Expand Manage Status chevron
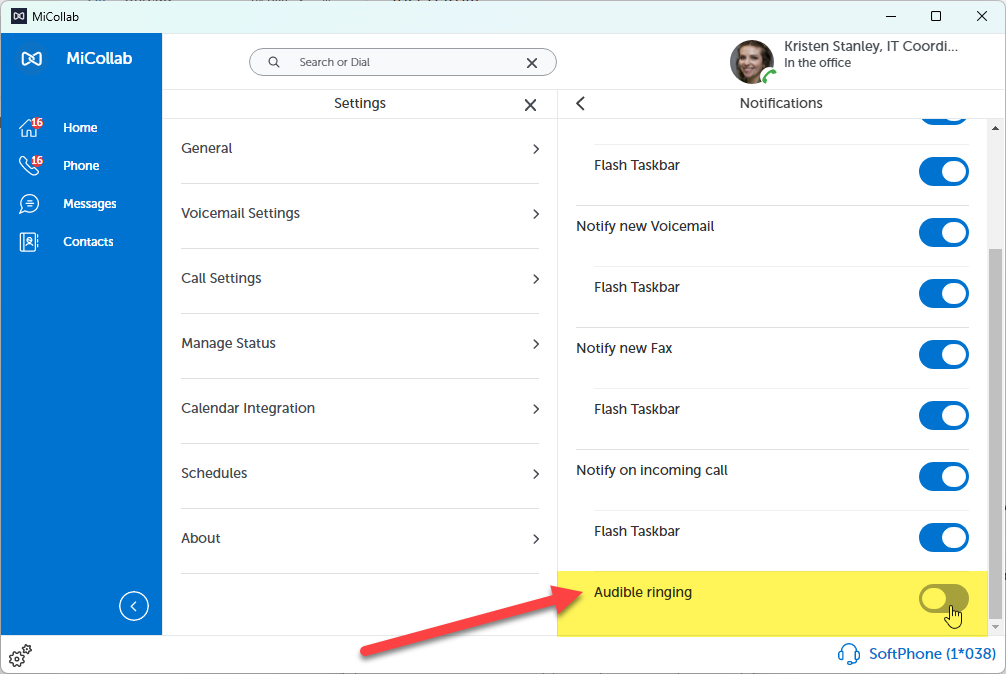Viewport: 1006px width, 674px height. [536, 344]
